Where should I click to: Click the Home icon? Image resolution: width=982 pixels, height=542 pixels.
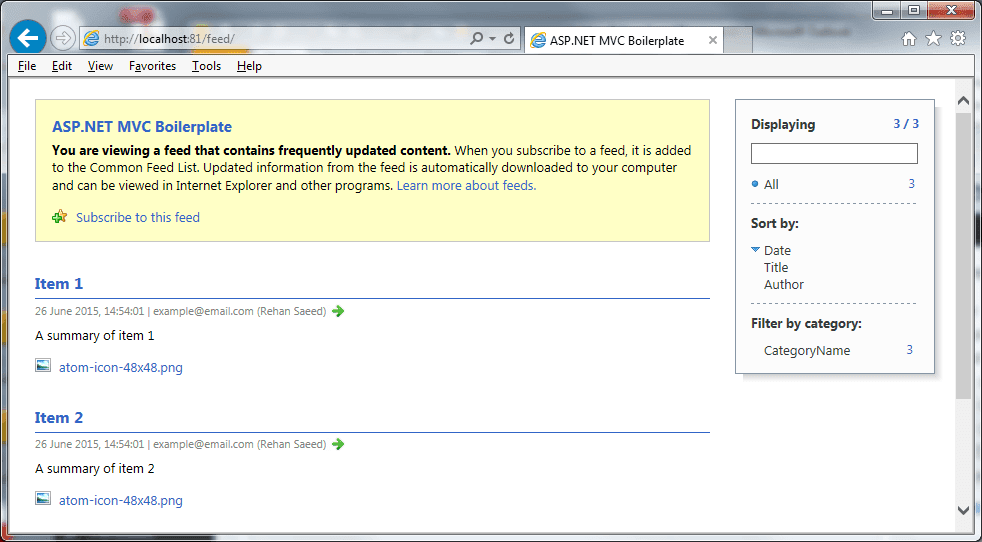(x=909, y=39)
